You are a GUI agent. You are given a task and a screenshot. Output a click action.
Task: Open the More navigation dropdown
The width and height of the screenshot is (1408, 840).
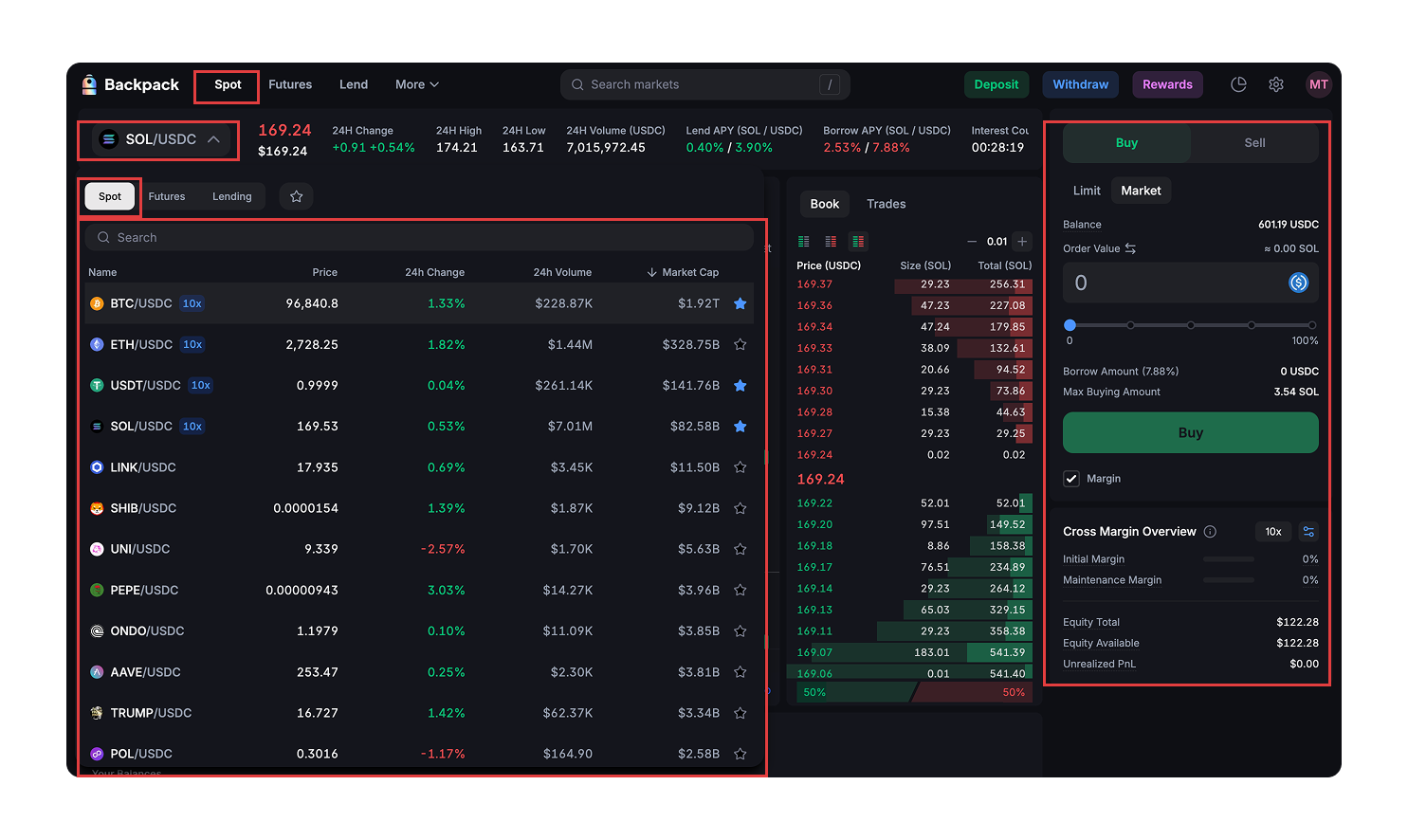[x=416, y=84]
